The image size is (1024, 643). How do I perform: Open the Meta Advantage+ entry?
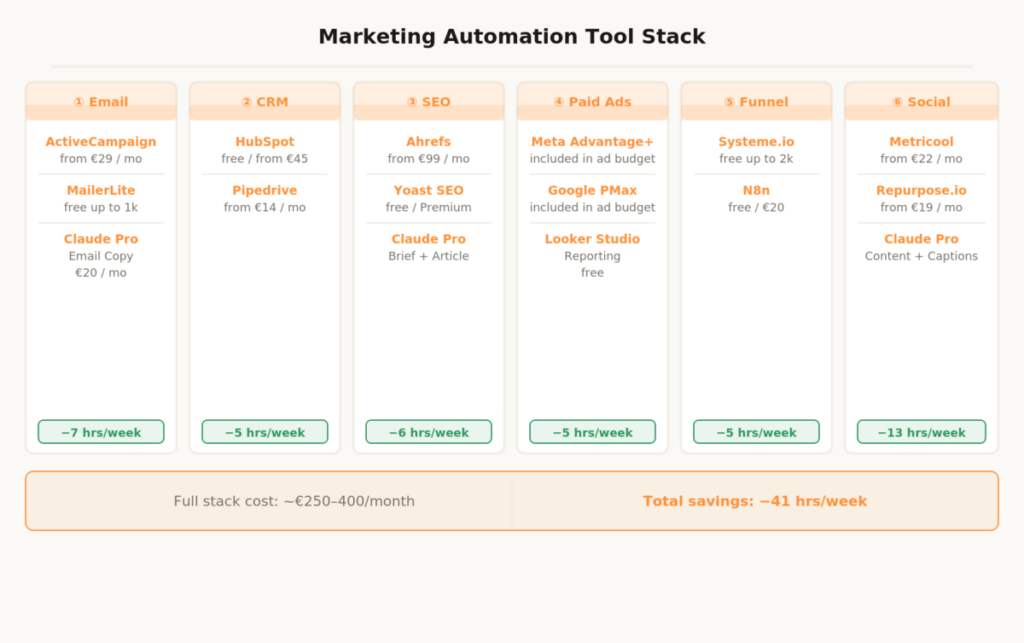[x=592, y=142]
